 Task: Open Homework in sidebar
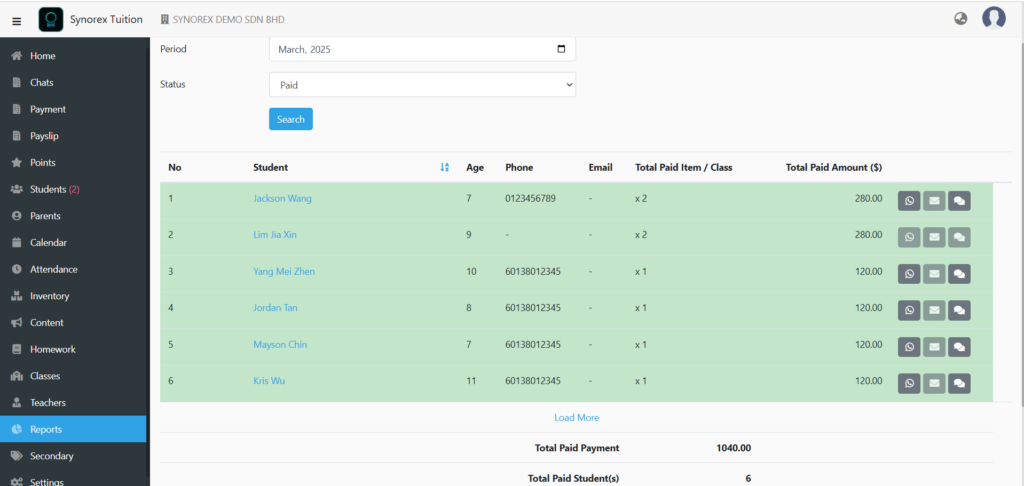(73, 349)
